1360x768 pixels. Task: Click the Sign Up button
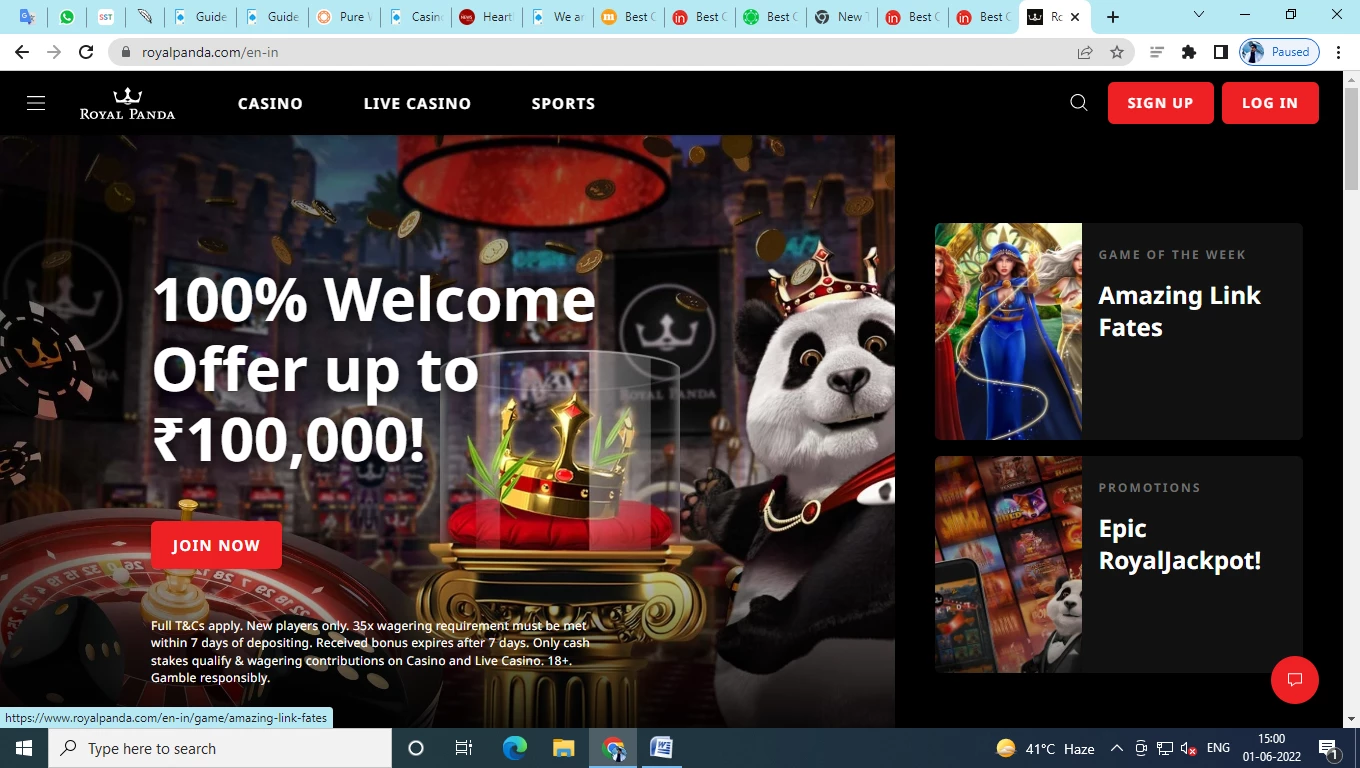[x=1160, y=103]
